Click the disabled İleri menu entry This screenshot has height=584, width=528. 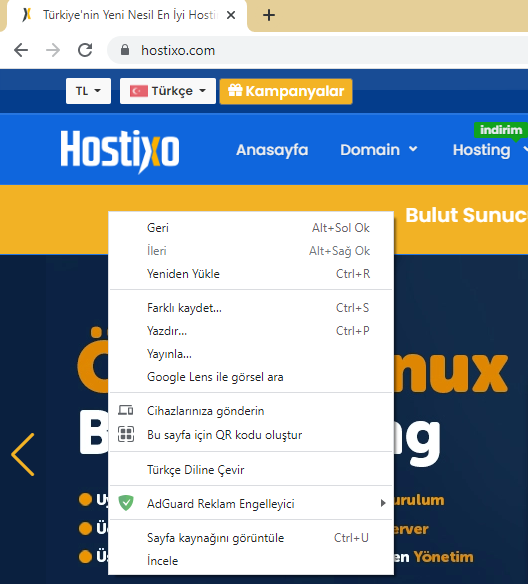tap(251, 251)
